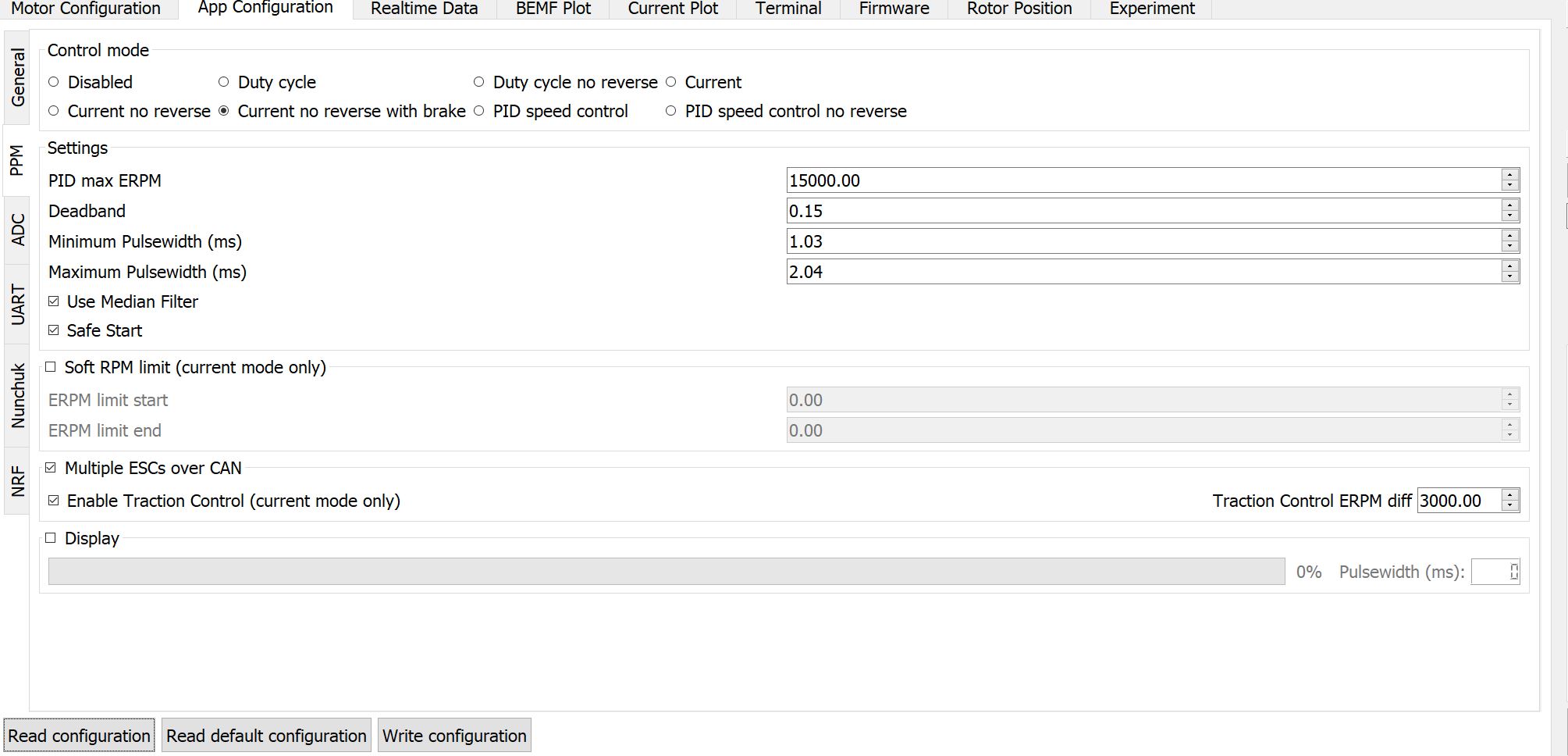Image resolution: width=1568 pixels, height=756 pixels.
Task: Increment Minimum Pulsewidth spinner
Action: coord(1509,236)
